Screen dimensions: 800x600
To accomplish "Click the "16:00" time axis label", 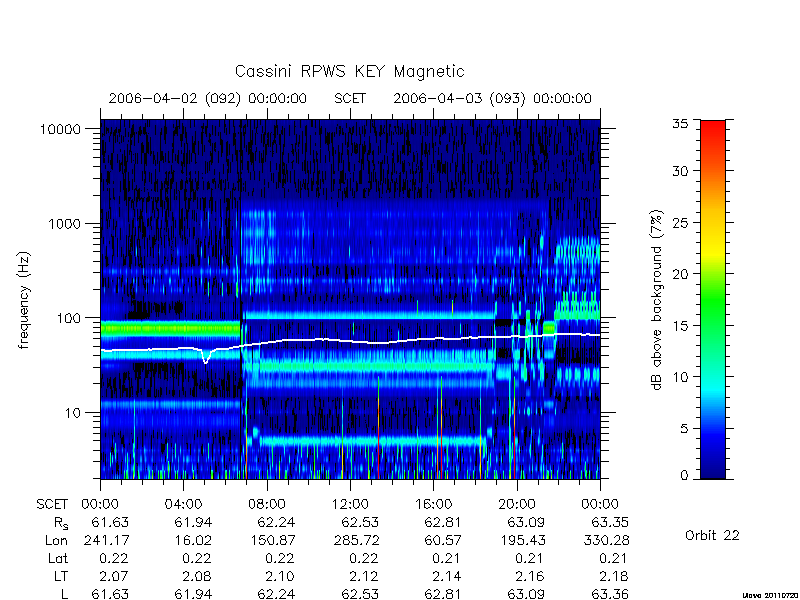I will (433, 504).
